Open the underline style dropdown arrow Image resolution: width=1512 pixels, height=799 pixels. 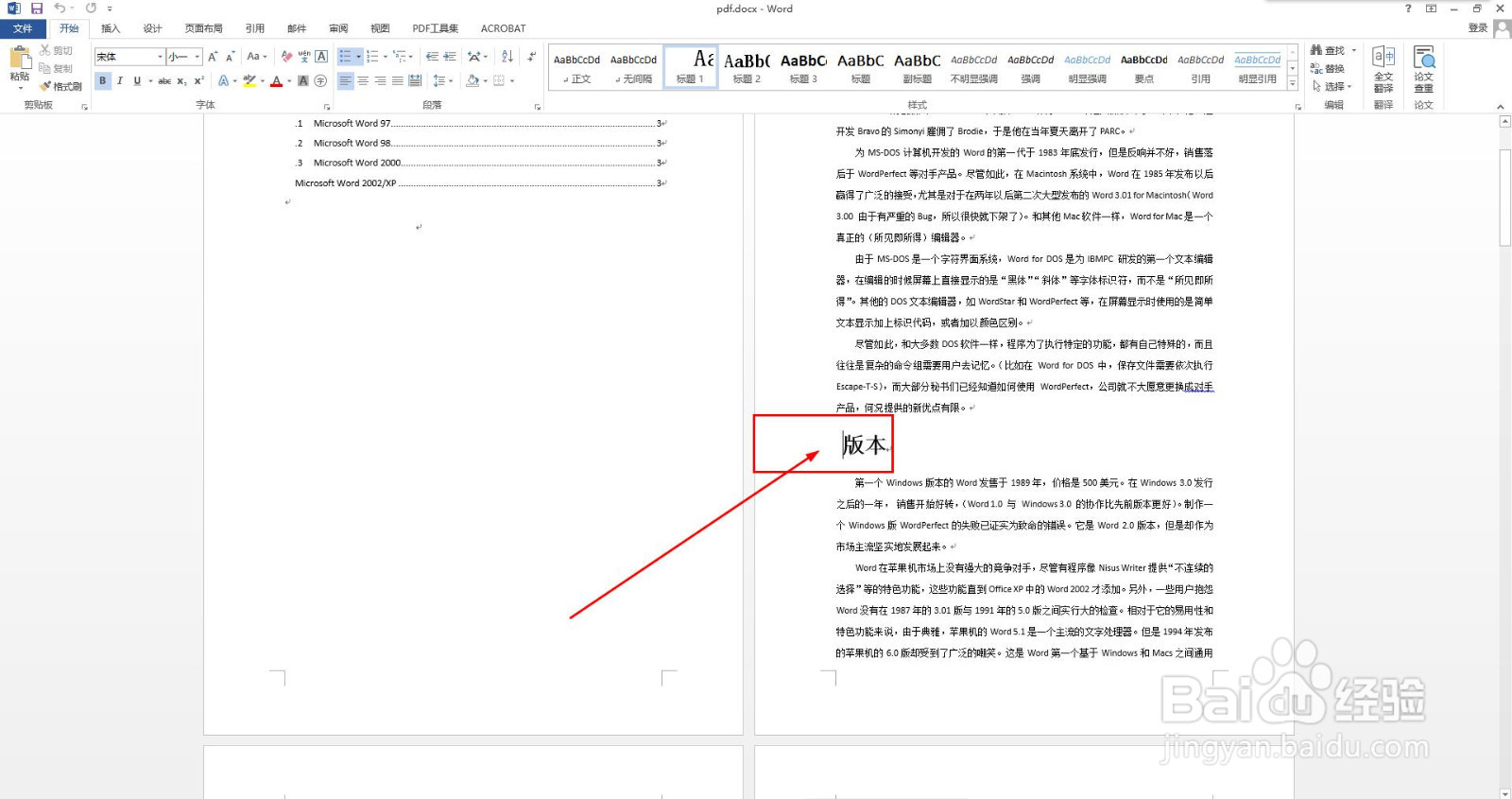click(150, 81)
